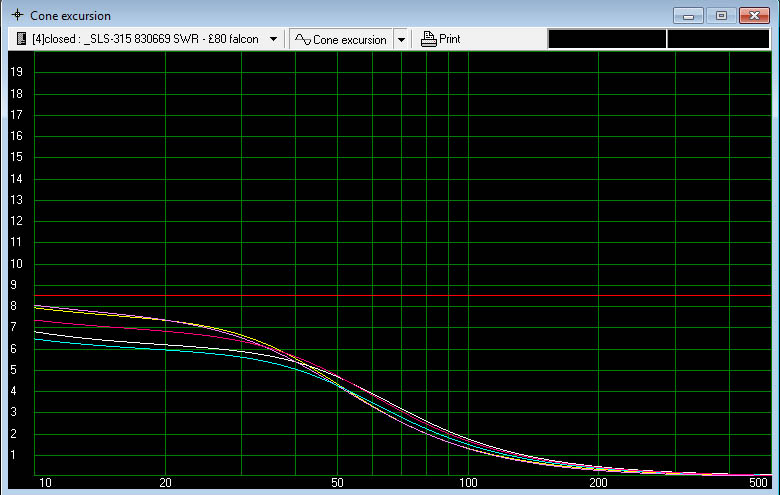Expand the graph type dropdown arrow
780x495 pixels.
click(x=401, y=39)
